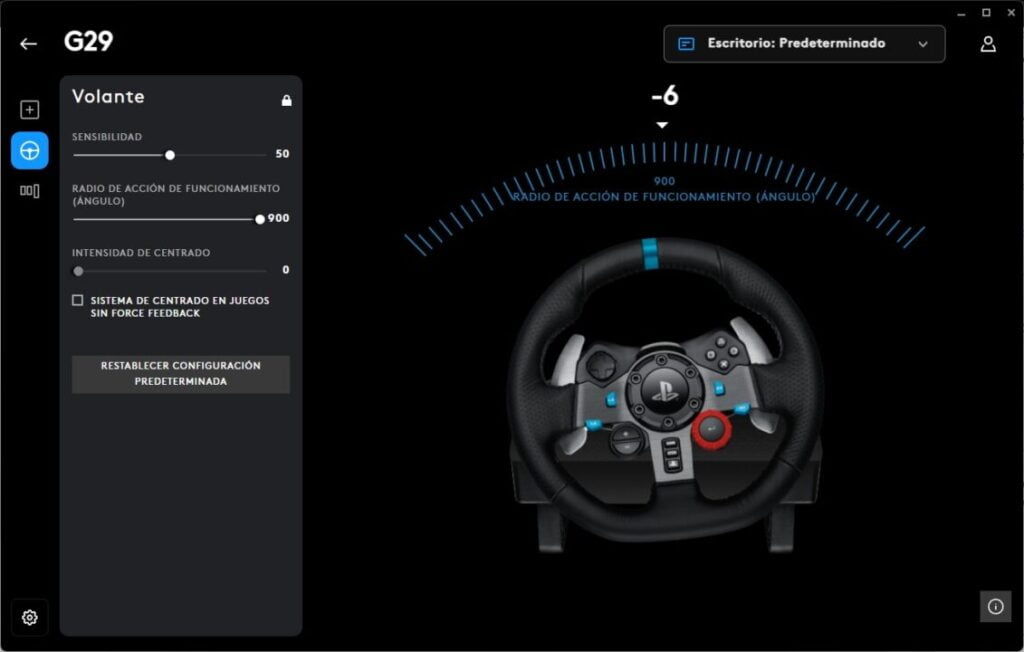
Task: Open settings gear in sidebar
Action: coord(29,617)
